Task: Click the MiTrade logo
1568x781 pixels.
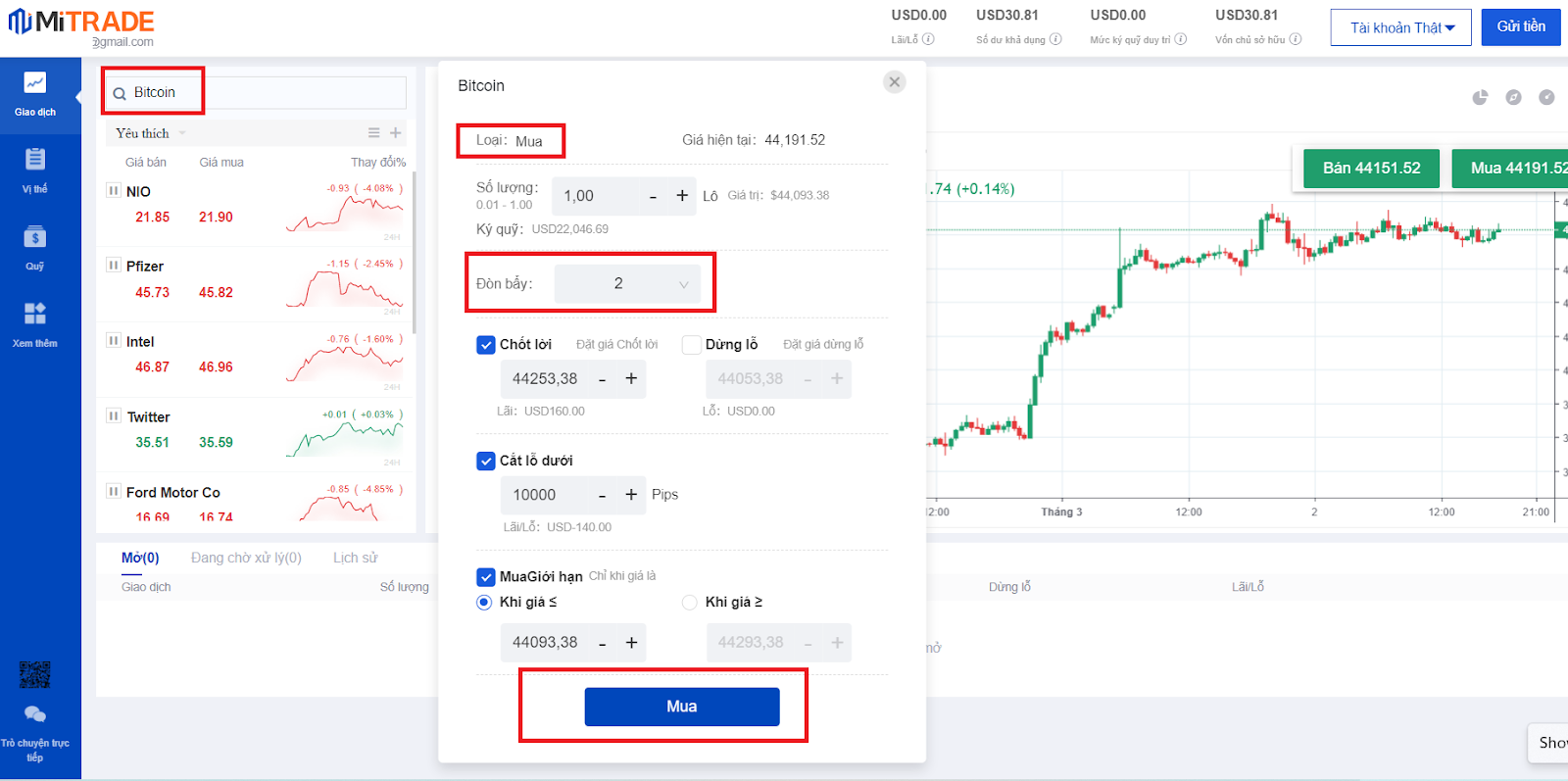Action: pyautogui.click(x=81, y=22)
